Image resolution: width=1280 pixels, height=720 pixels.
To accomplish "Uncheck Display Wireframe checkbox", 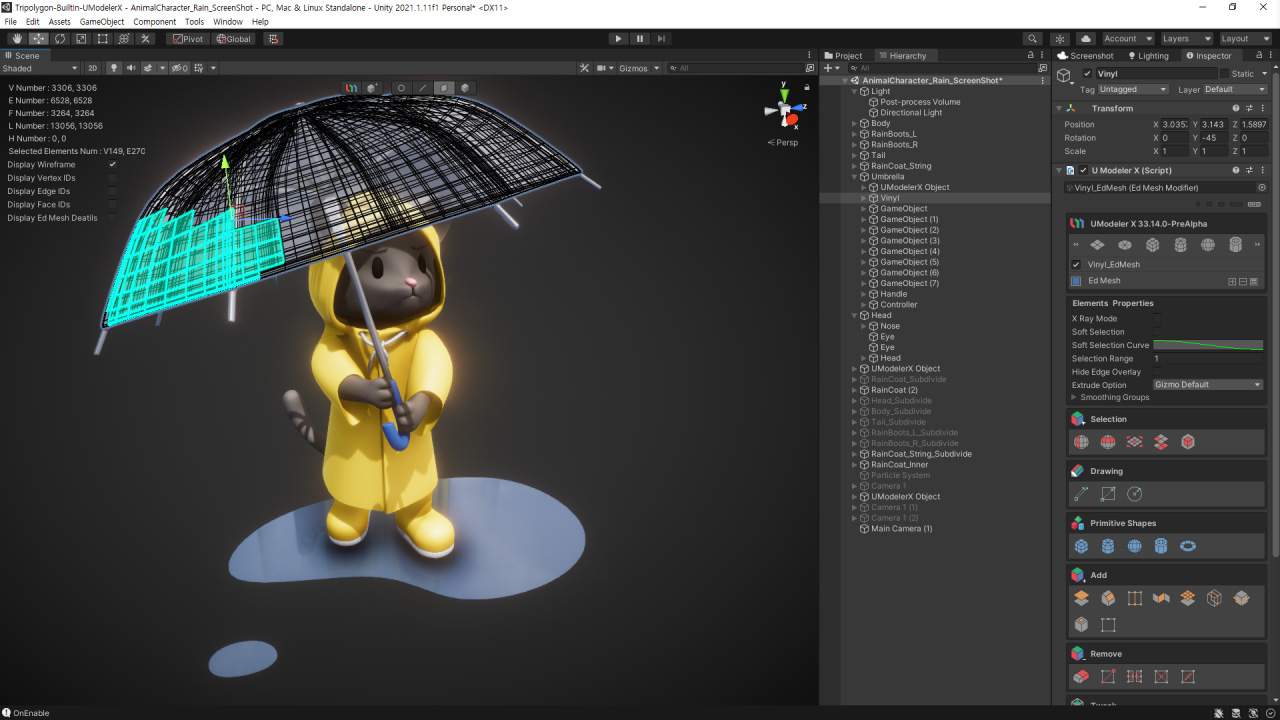I will 112,164.
